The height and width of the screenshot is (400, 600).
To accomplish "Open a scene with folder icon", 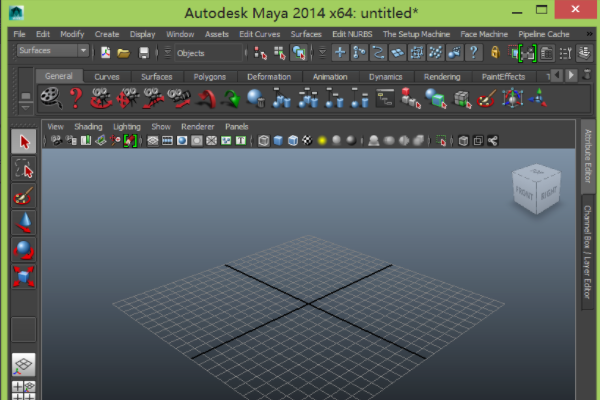I will [124, 52].
